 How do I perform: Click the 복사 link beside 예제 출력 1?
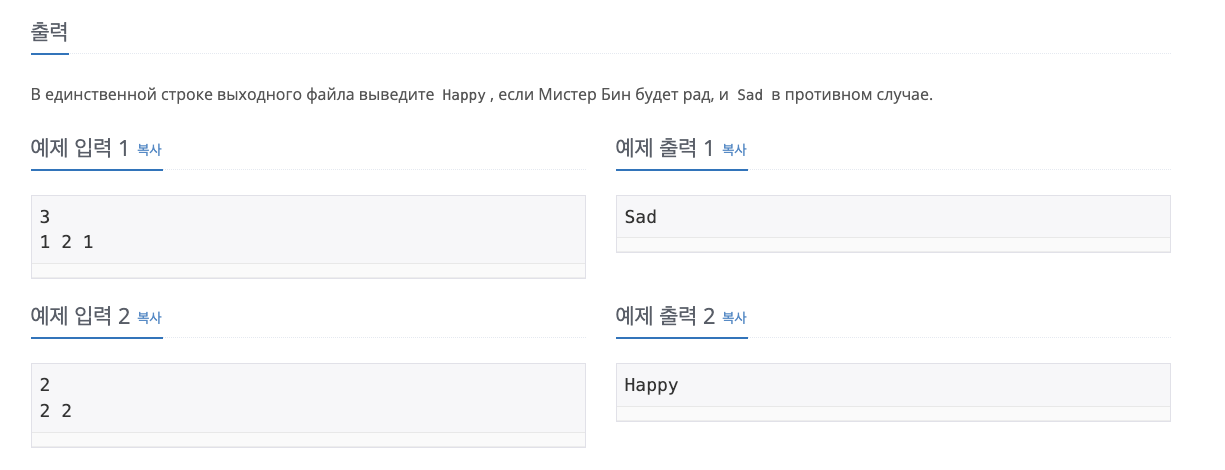click(734, 150)
